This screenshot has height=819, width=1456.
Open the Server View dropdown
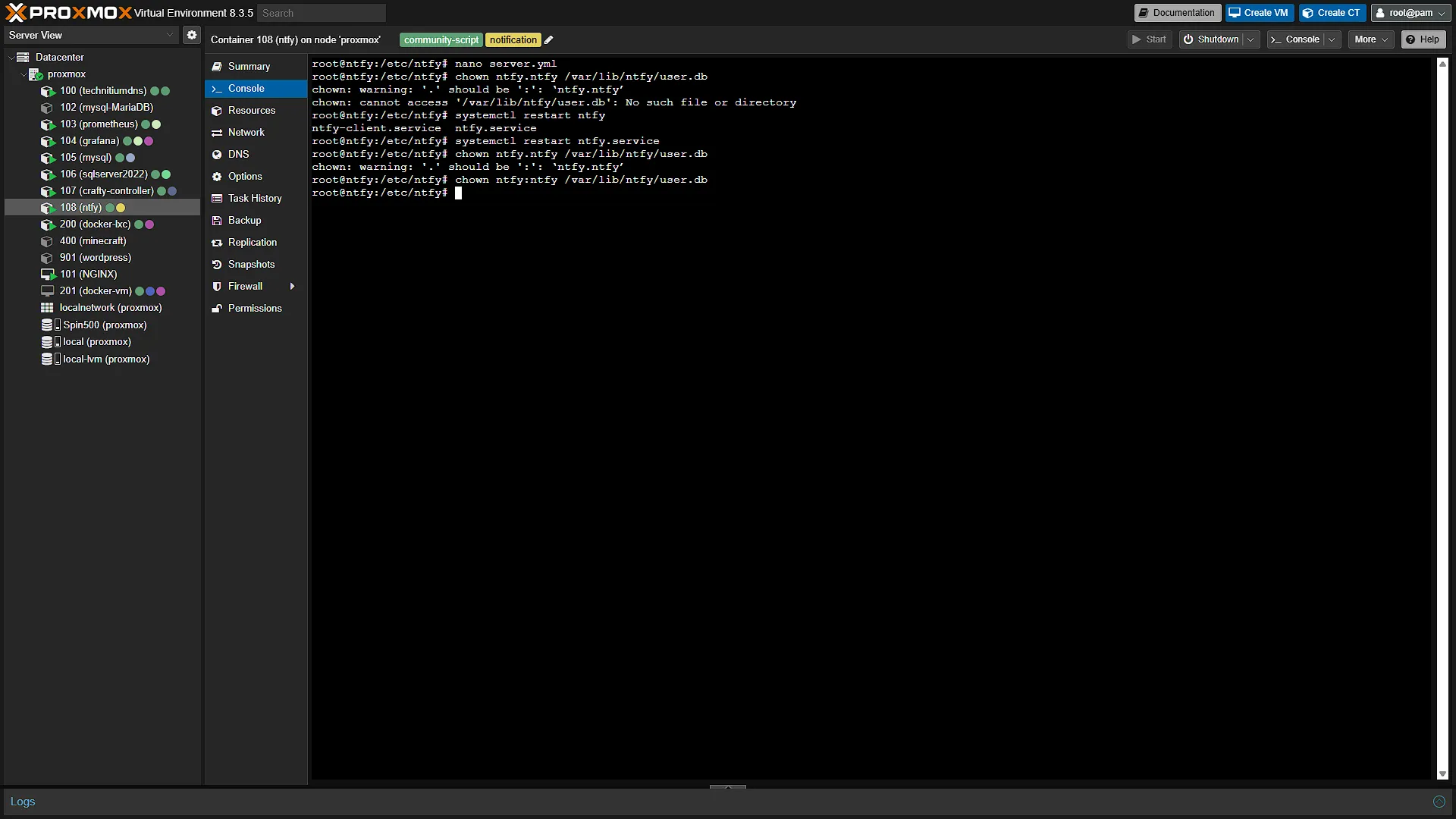click(x=170, y=35)
